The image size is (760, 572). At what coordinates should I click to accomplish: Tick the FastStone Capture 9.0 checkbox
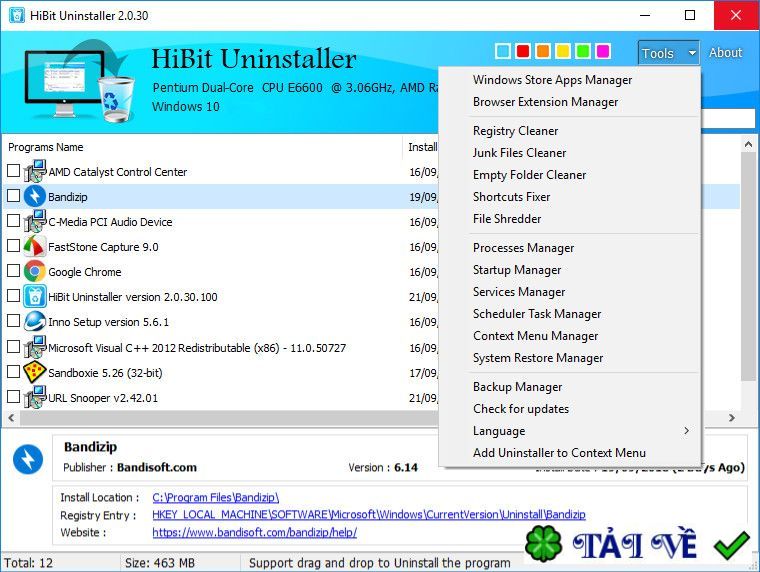point(14,246)
